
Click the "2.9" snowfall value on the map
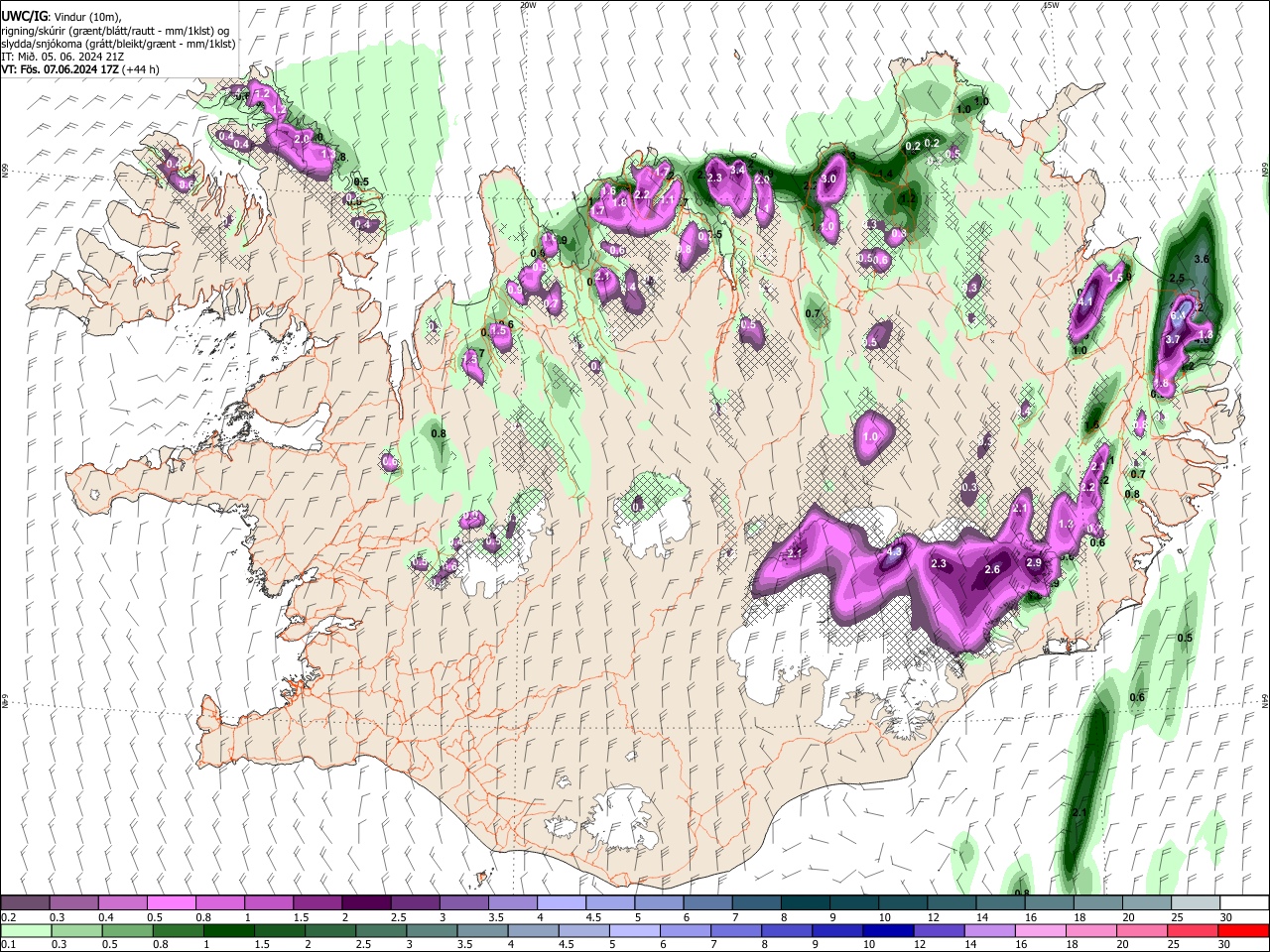1033,562
